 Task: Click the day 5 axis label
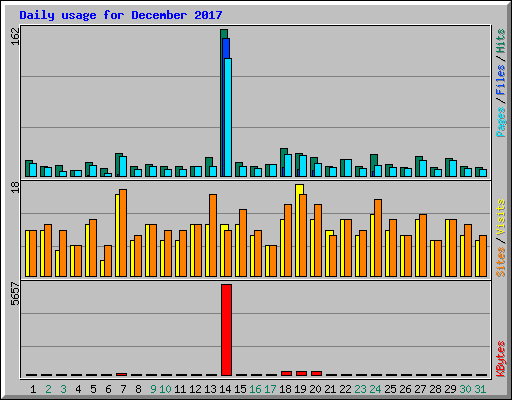pyautogui.click(x=93, y=389)
